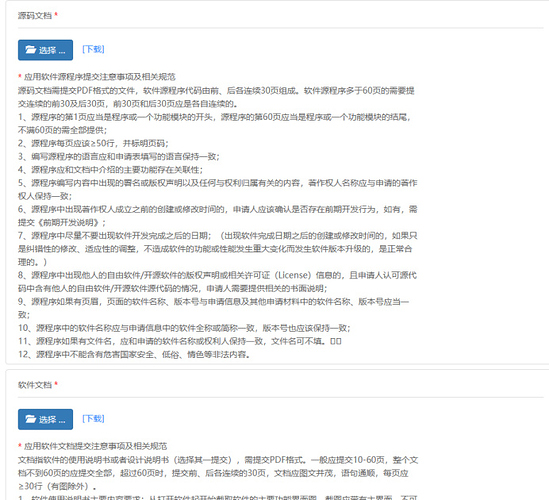
Task: Click the 源码文档 section heading
Action: tap(35, 15)
